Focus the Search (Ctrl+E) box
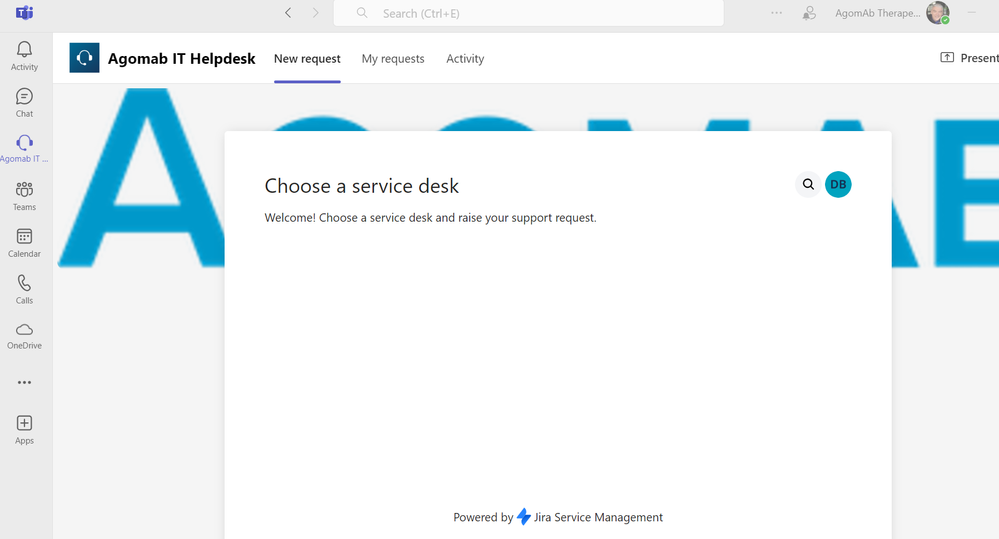 (x=528, y=13)
